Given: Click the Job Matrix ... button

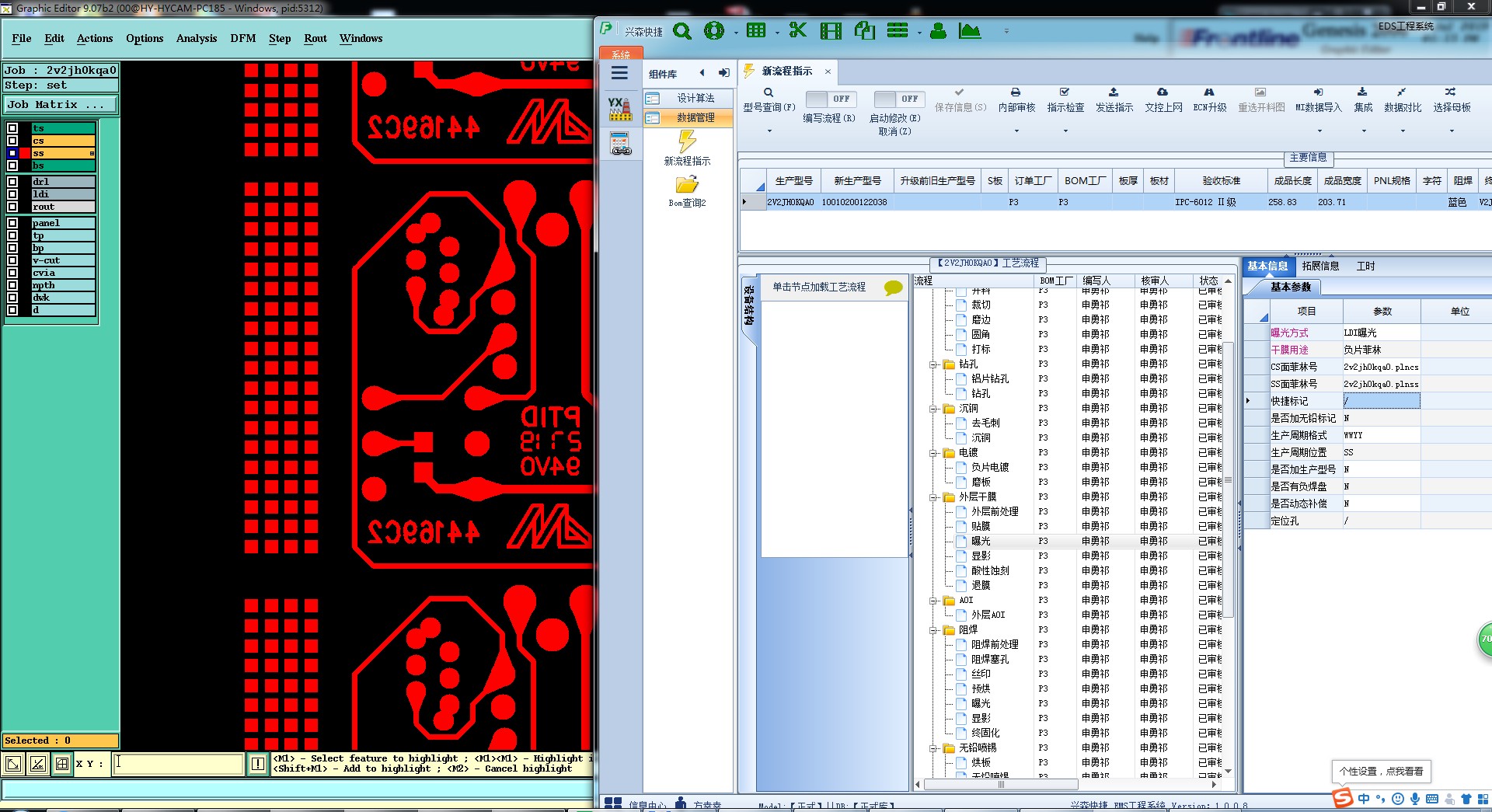Looking at the screenshot, I should (61, 104).
